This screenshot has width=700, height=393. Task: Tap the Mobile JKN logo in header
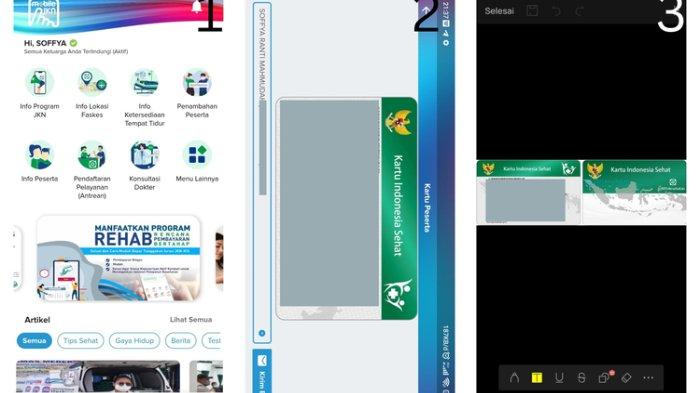click(43, 12)
